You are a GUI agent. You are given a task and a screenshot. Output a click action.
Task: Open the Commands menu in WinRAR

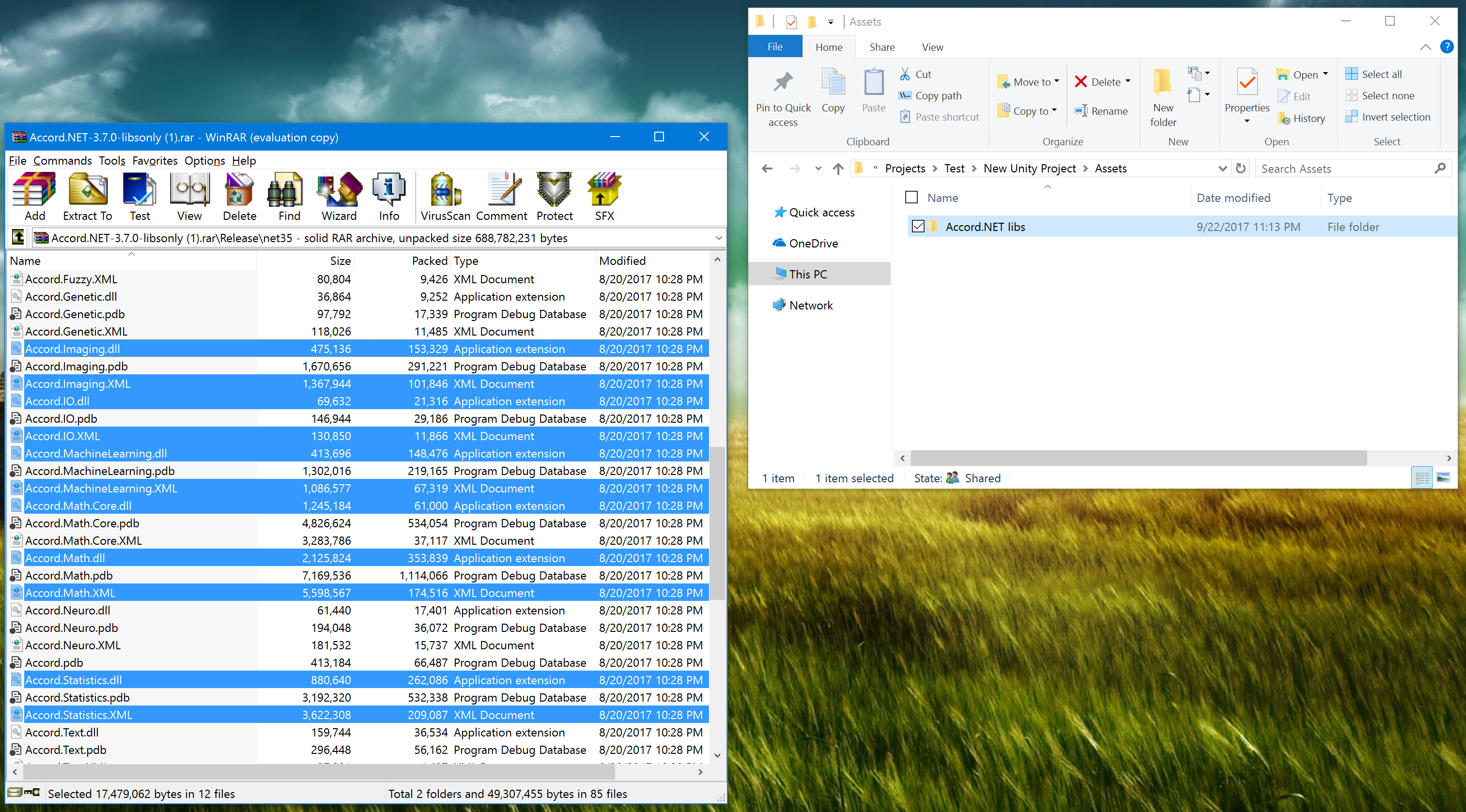tap(62, 160)
